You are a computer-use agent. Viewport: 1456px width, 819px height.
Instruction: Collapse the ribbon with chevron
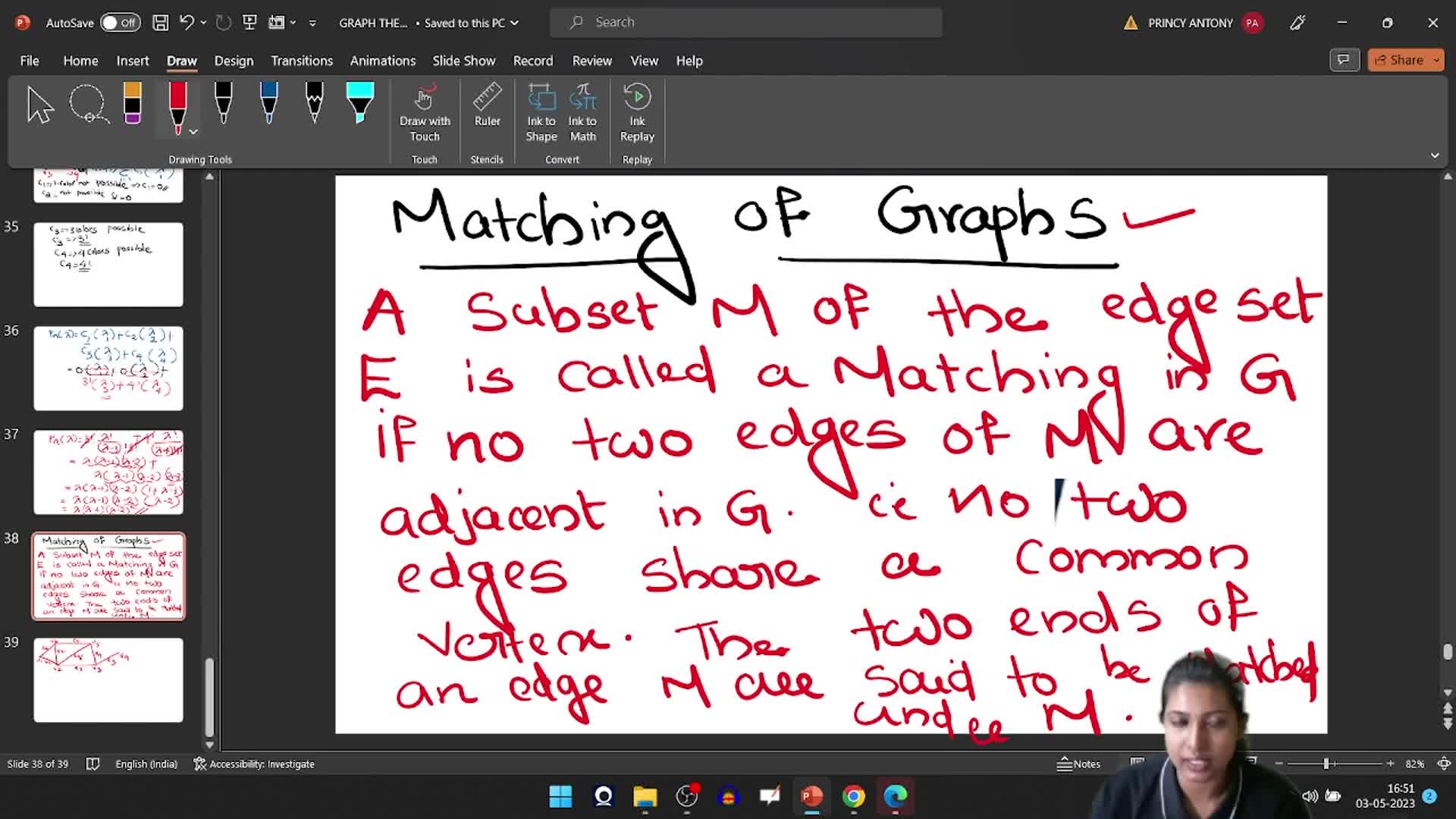tap(1435, 155)
